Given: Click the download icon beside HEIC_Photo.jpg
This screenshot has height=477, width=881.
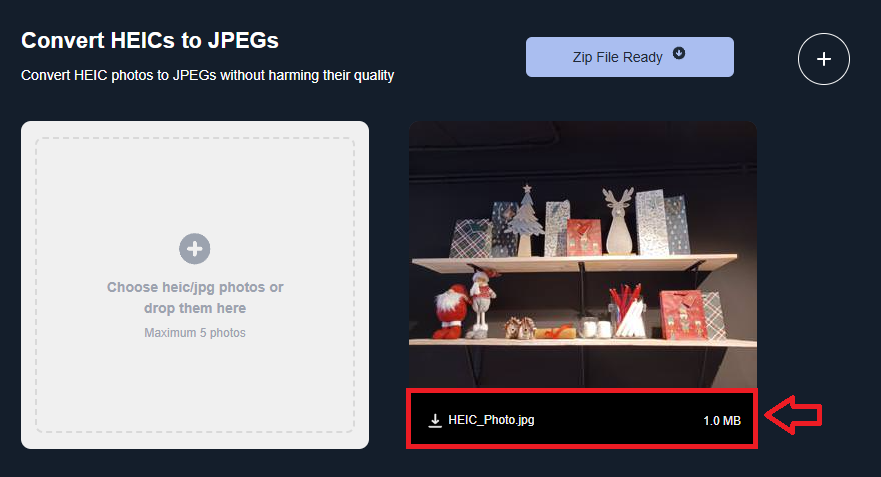Looking at the screenshot, I should point(435,420).
